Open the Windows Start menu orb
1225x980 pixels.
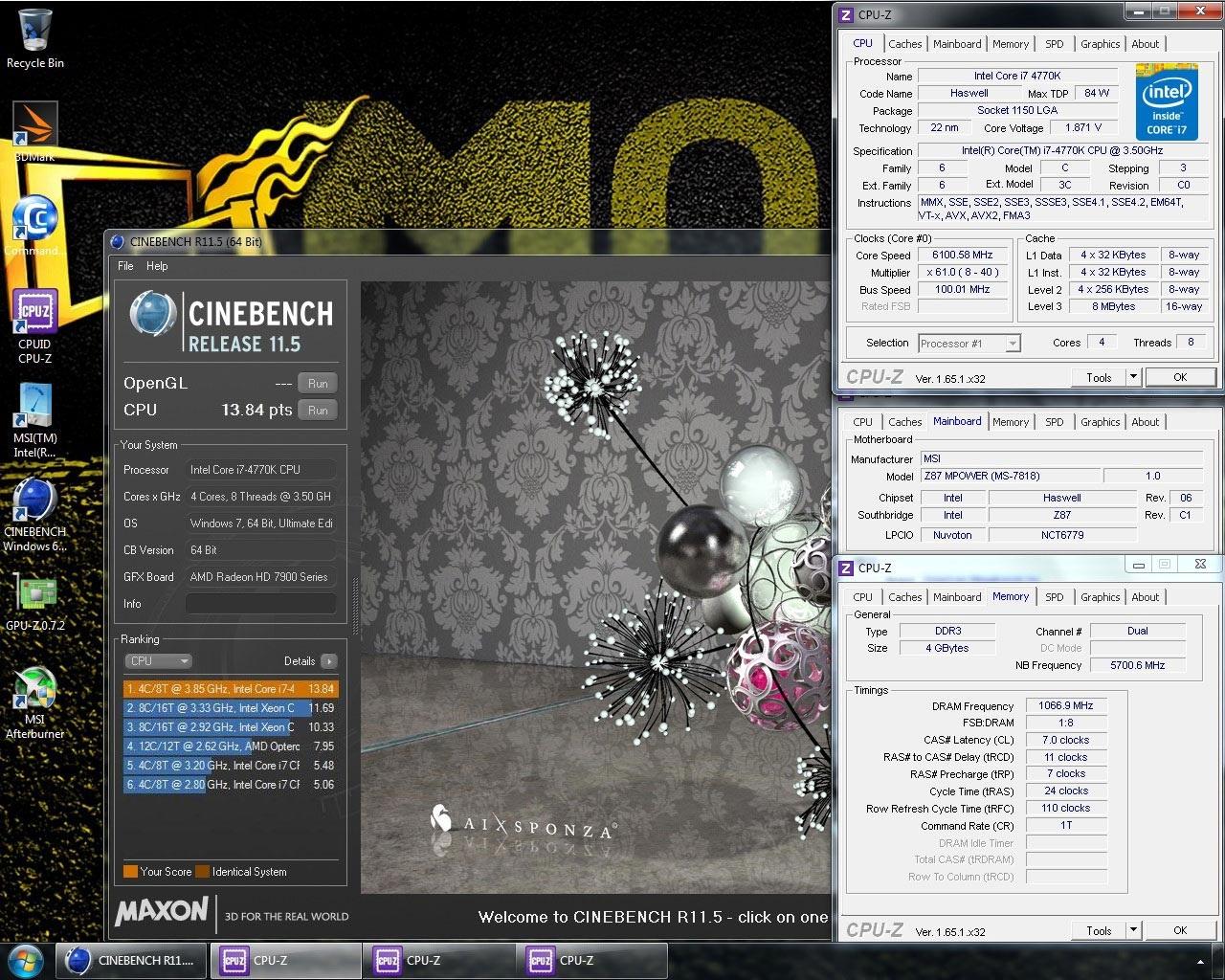26,960
